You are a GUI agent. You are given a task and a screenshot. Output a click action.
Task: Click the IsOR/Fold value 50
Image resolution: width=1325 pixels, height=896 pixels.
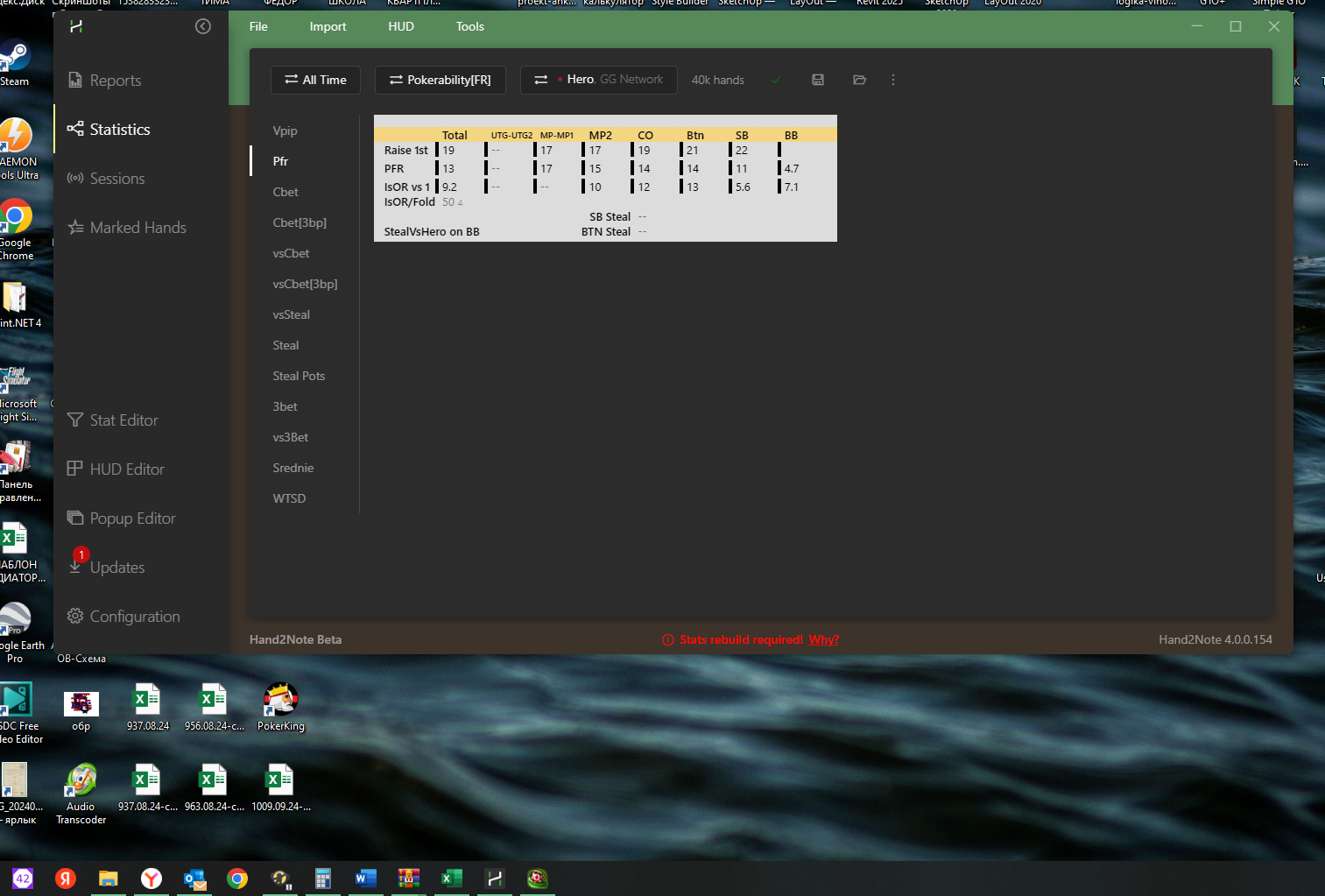[x=448, y=201]
